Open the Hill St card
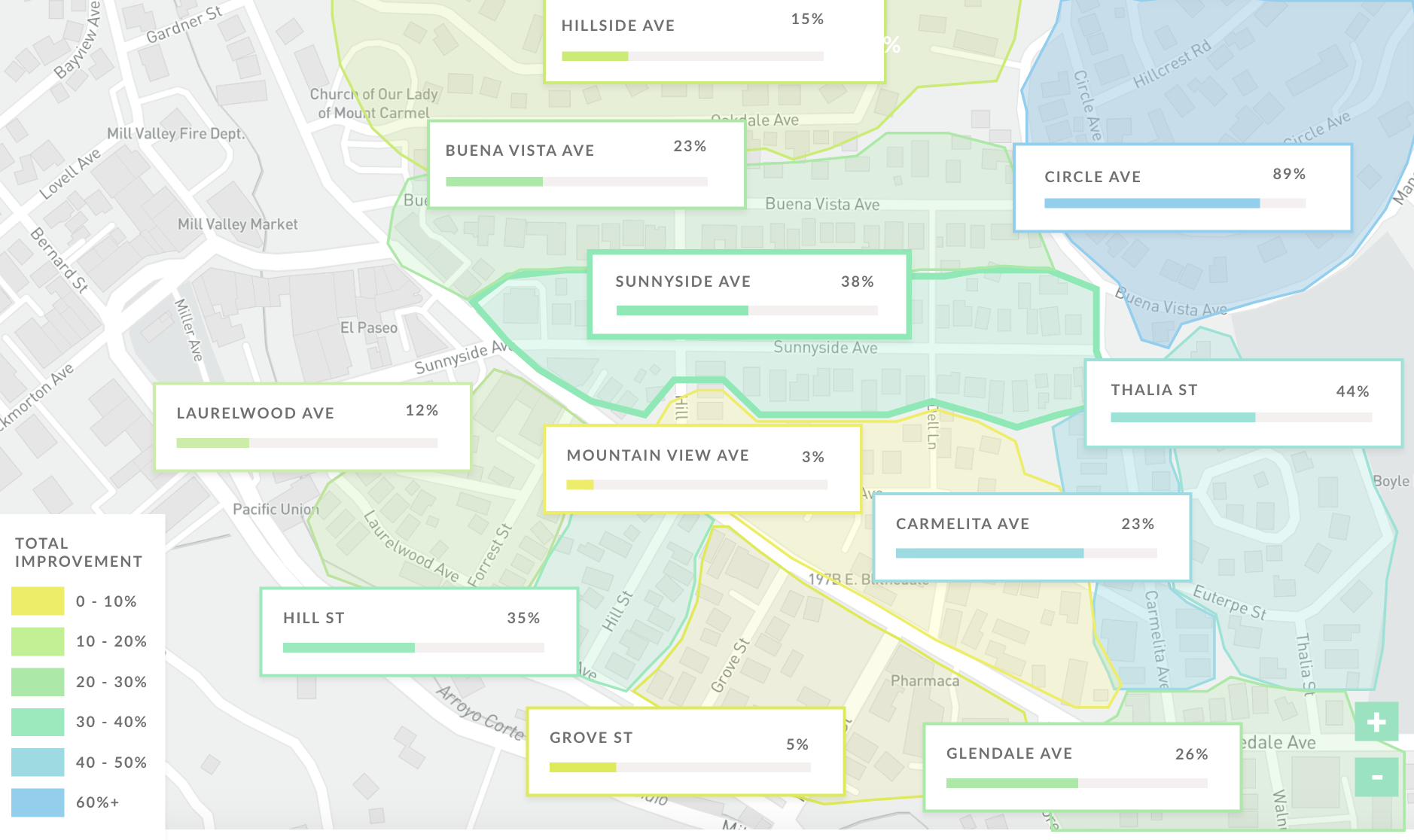Screen dimensions: 1414x840 [419, 632]
